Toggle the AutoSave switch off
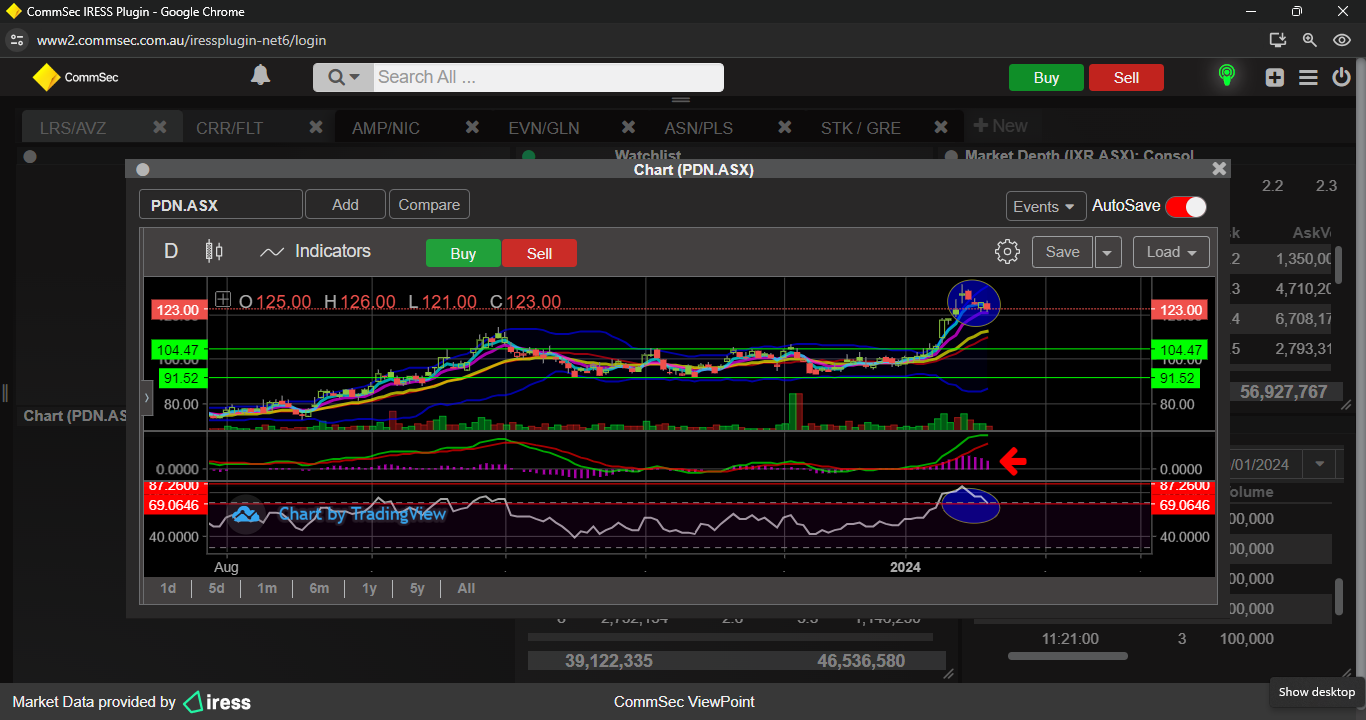The image size is (1366, 720). coord(1185,206)
